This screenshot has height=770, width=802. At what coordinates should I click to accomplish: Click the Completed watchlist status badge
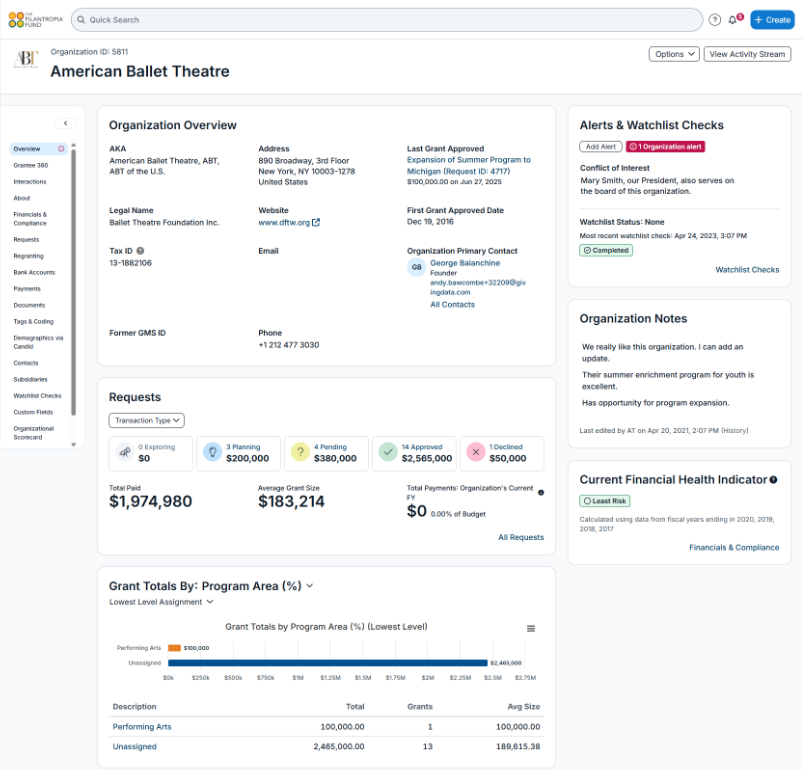coord(606,251)
